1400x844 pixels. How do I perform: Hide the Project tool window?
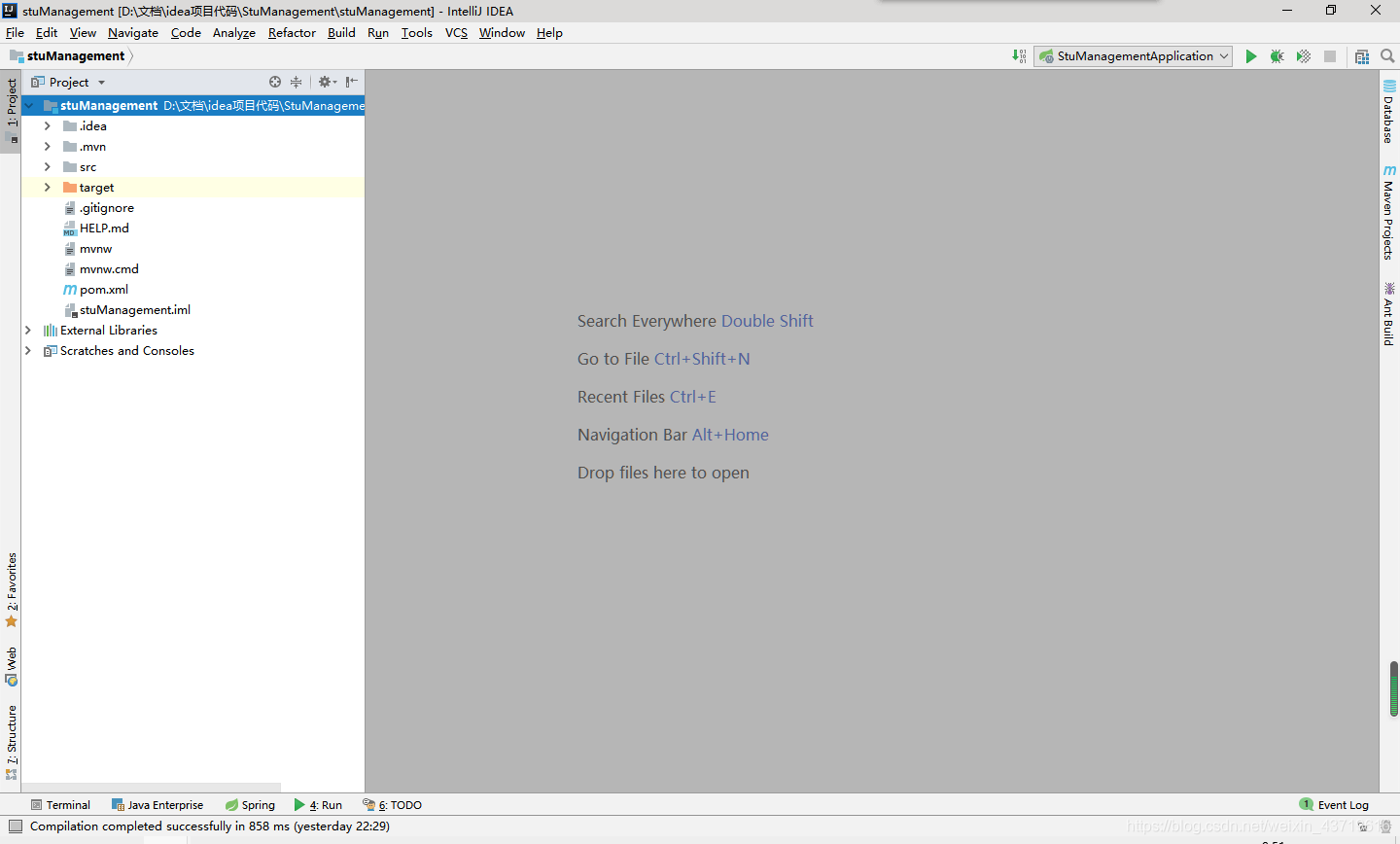click(352, 83)
